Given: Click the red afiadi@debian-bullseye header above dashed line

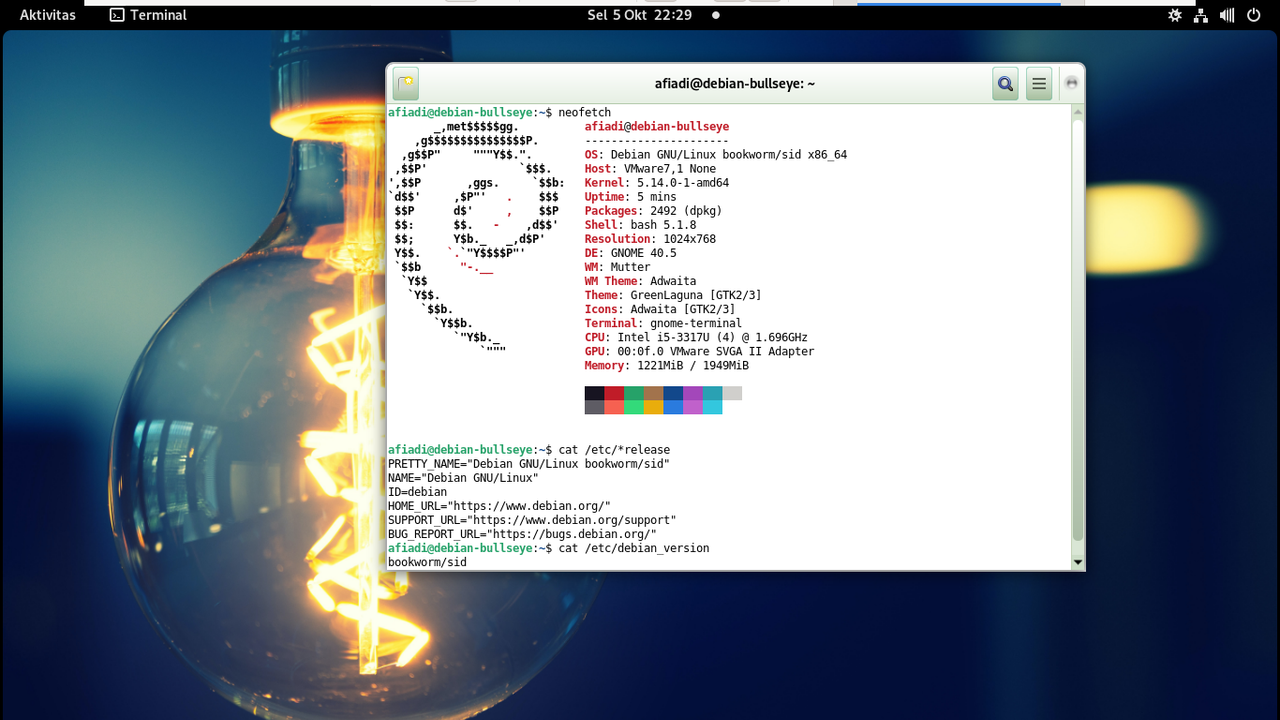Looking at the screenshot, I should (657, 127).
